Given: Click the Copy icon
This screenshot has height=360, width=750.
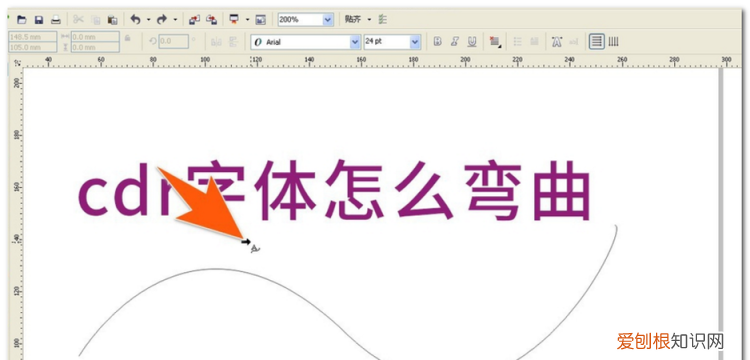Looking at the screenshot, I should pos(96,20).
